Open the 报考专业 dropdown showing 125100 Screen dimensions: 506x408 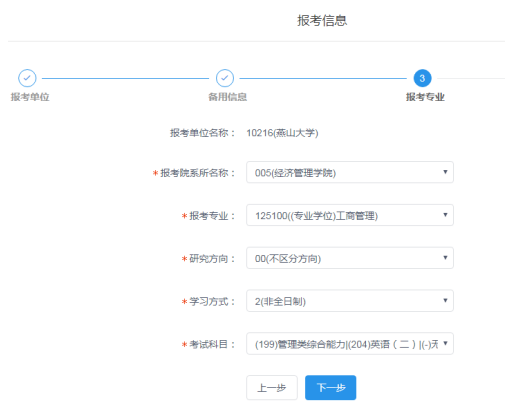(350, 215)
